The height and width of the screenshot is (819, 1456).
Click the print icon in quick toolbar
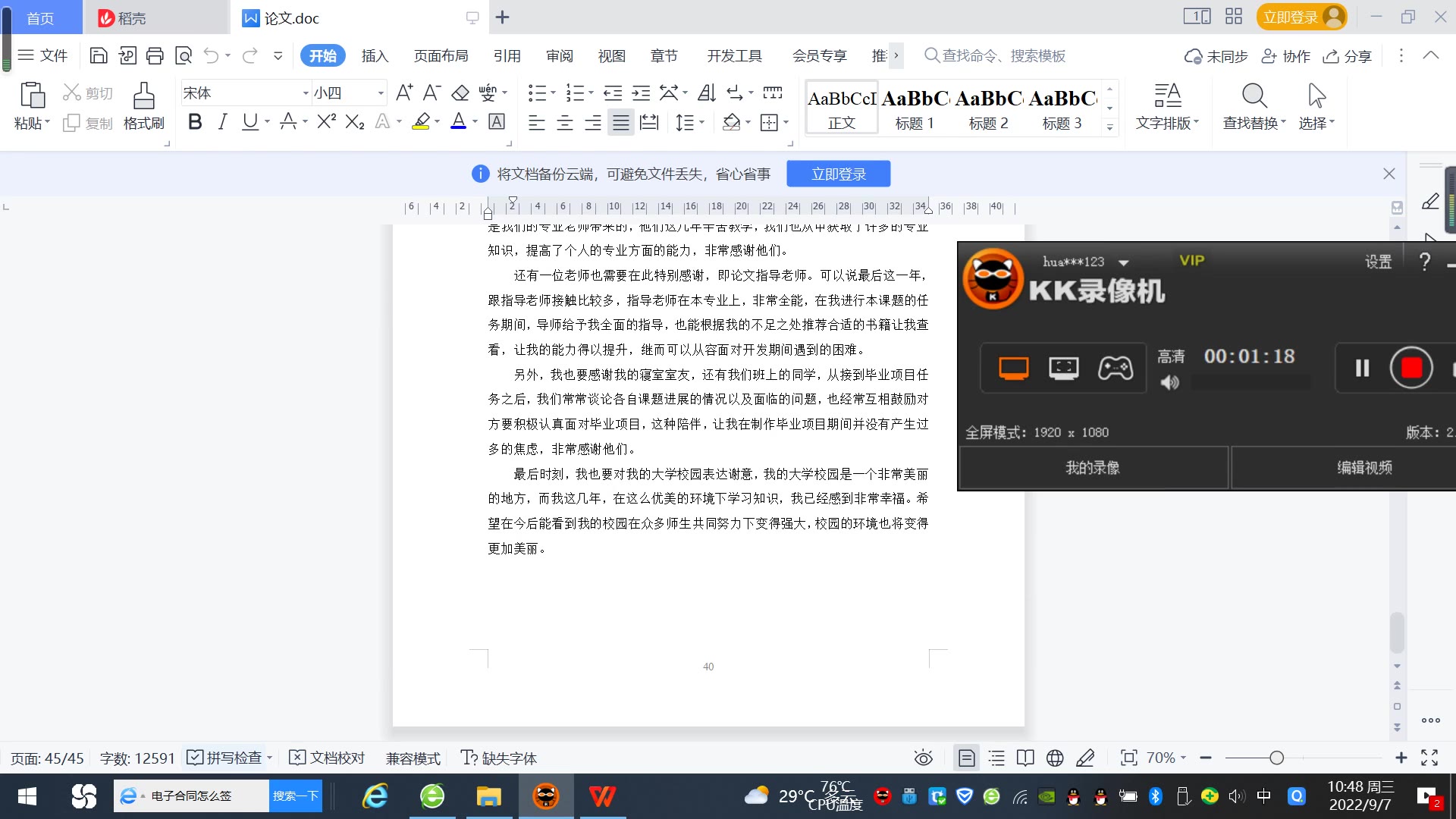click(x=155, y=55)
